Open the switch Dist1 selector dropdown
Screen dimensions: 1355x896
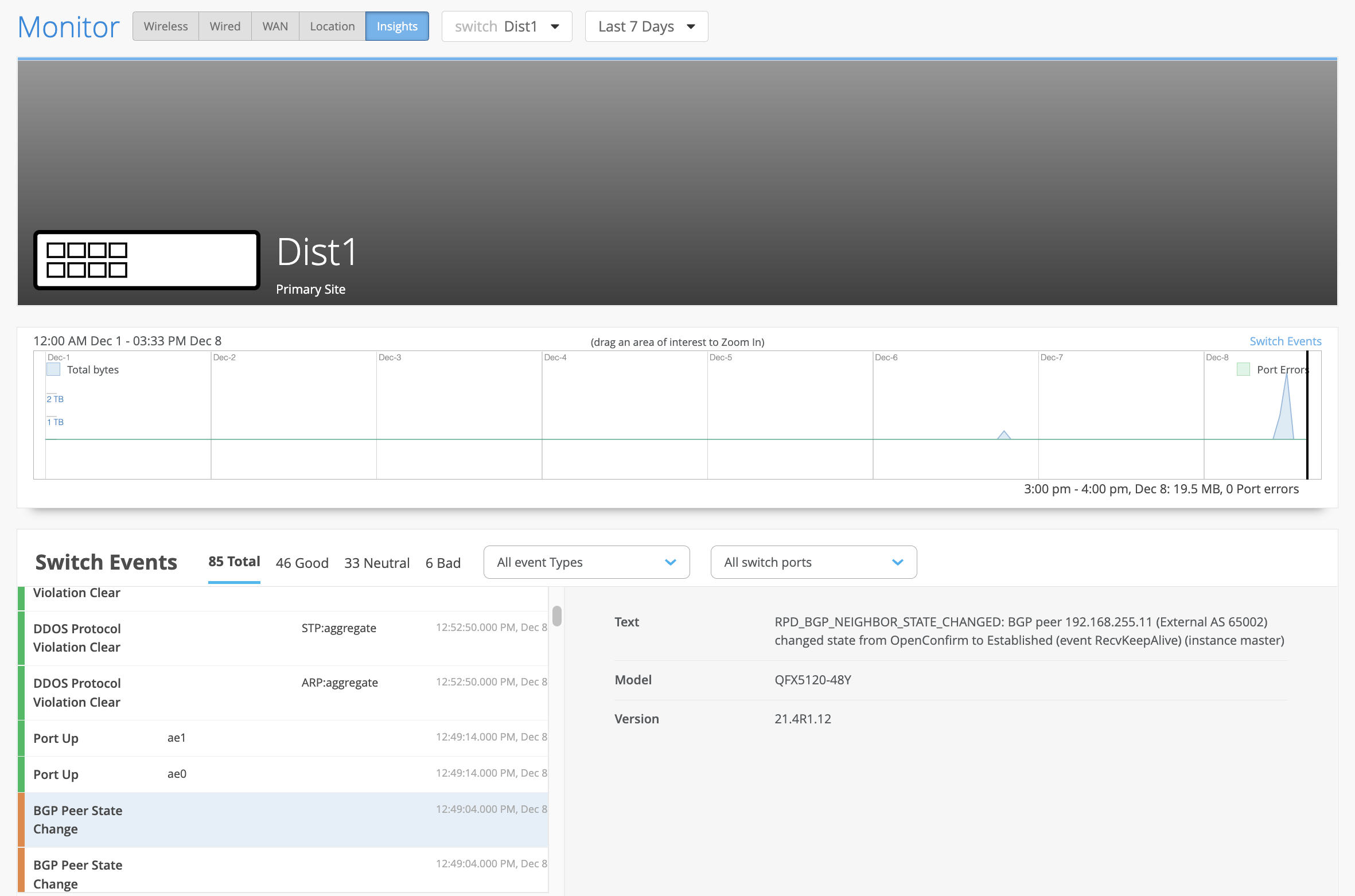507,26
